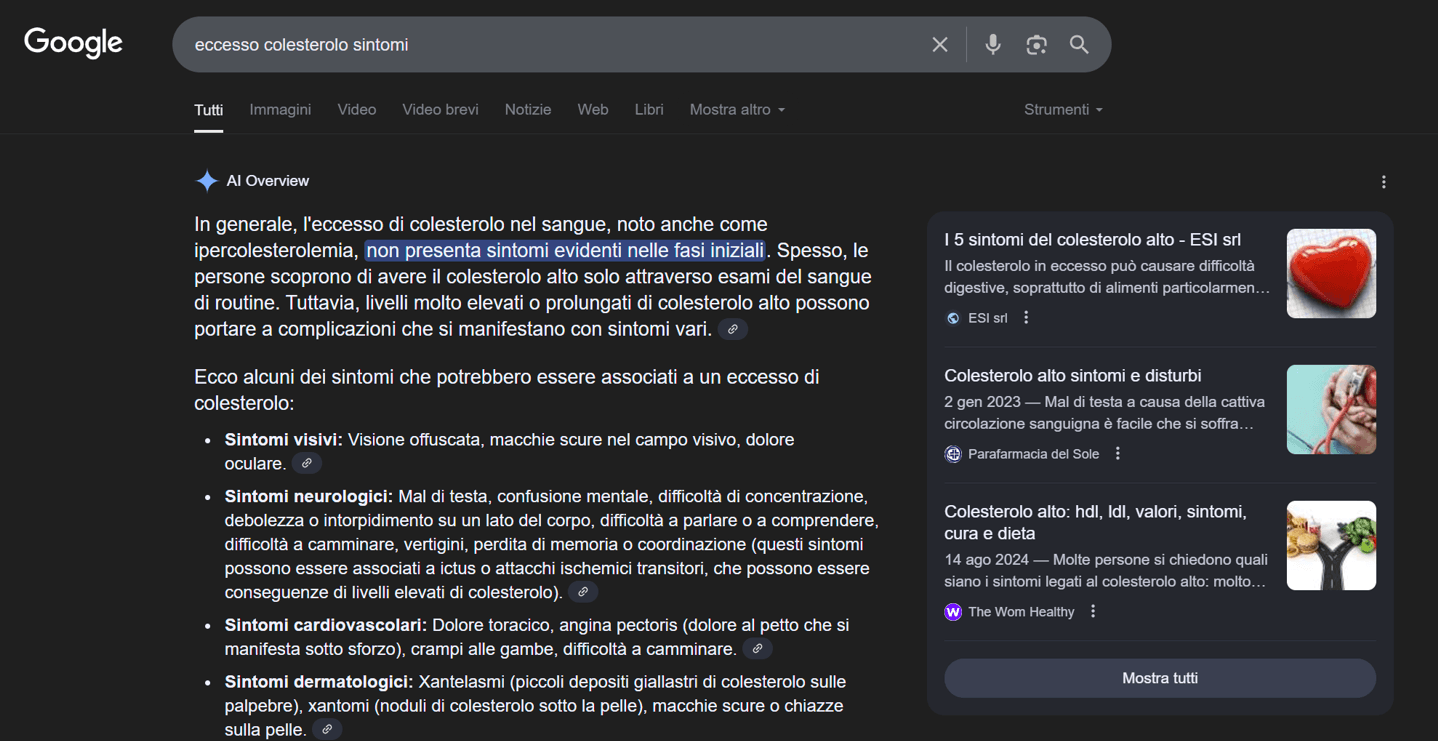Clear the search query with the X icon
Viewport: 1438px width, 741px height.
pos(939,45)
